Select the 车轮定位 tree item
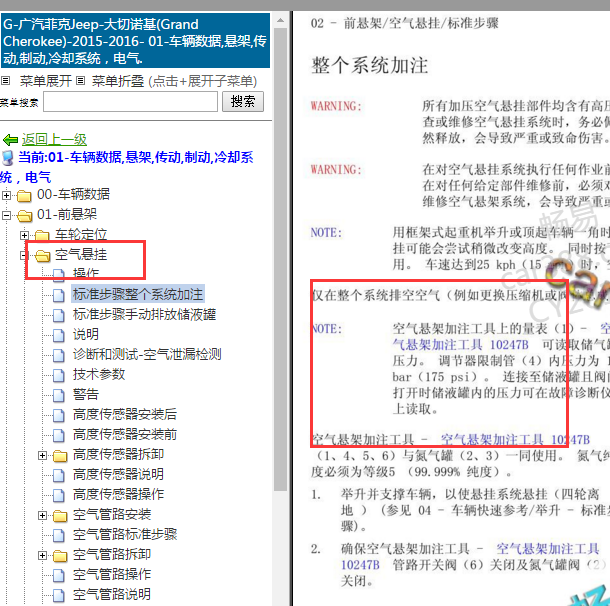 click(x=81, y=234)
